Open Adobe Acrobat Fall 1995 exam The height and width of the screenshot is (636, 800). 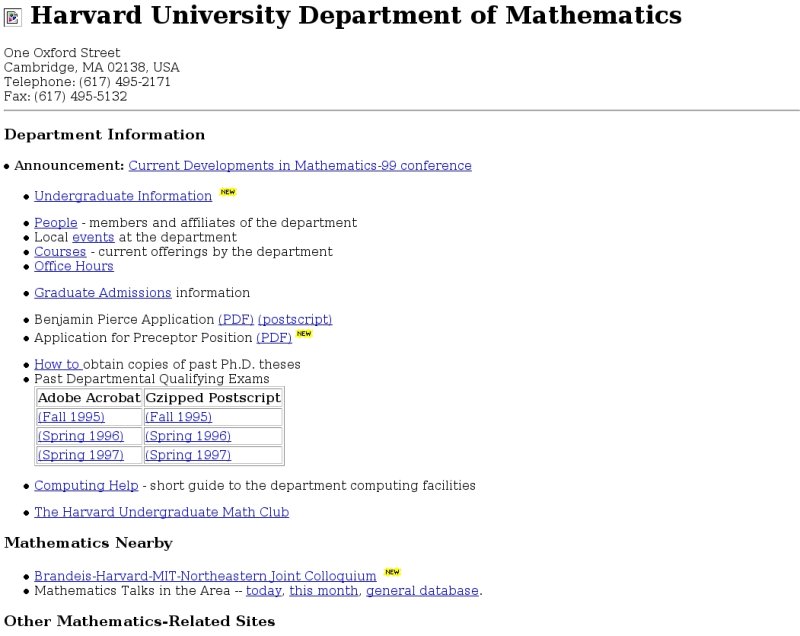[x=71, y=417]
